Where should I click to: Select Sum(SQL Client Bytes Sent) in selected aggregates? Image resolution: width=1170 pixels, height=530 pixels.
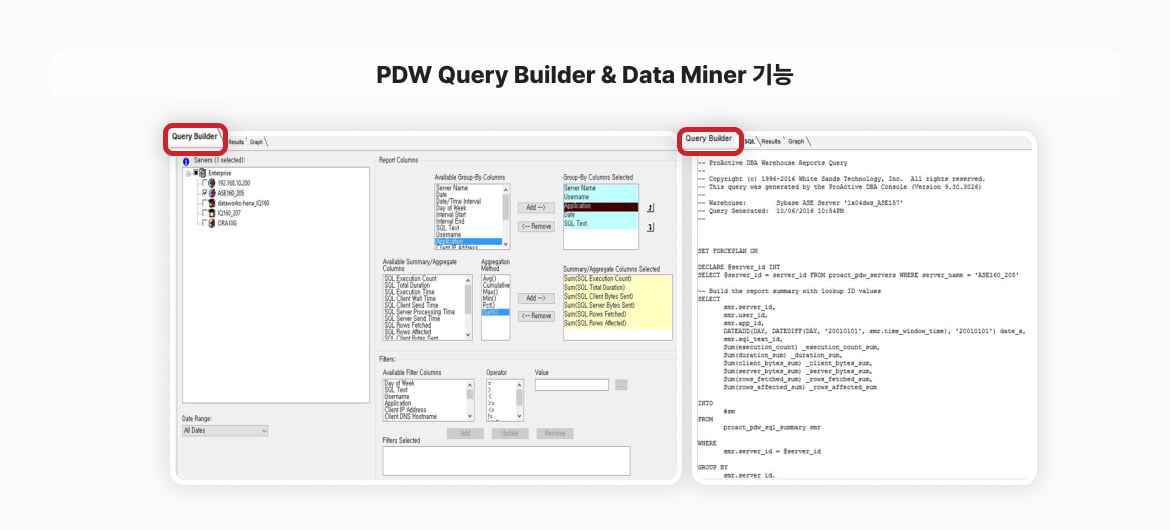pyautogui.click(x=617, y=296)
